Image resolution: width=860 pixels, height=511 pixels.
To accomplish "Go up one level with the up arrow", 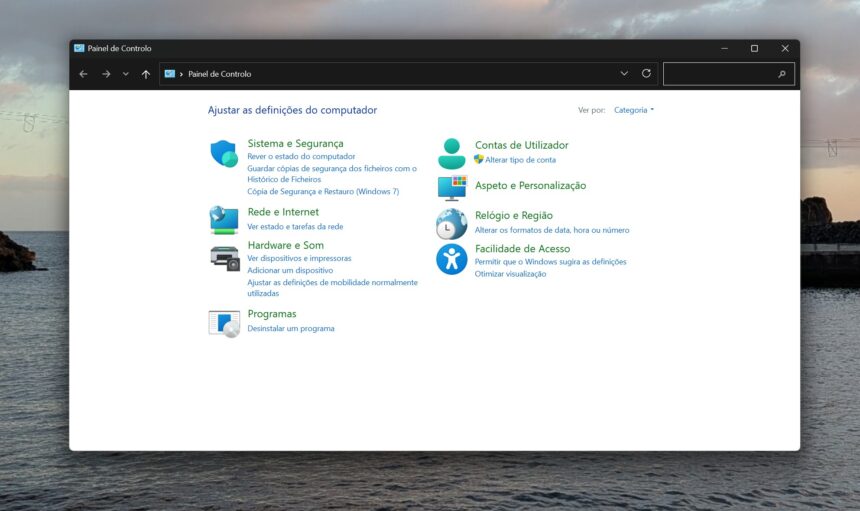I will [x=145, y=74].
